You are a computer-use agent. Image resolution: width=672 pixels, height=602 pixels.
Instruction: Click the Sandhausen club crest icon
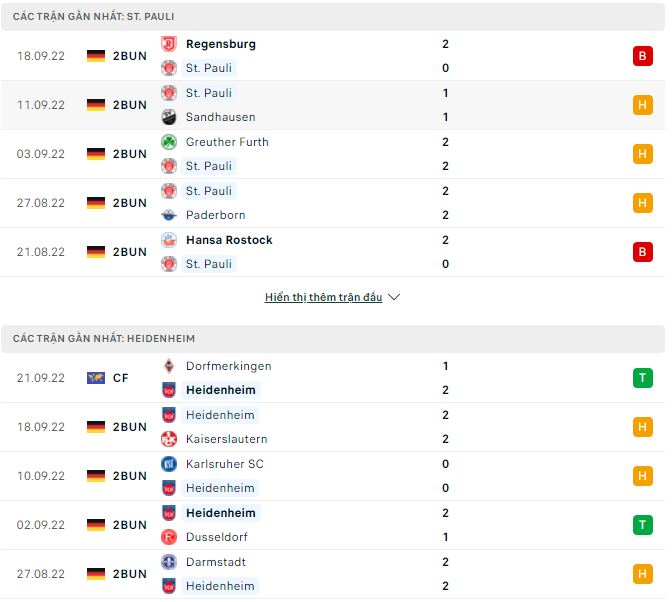[168, 117]
